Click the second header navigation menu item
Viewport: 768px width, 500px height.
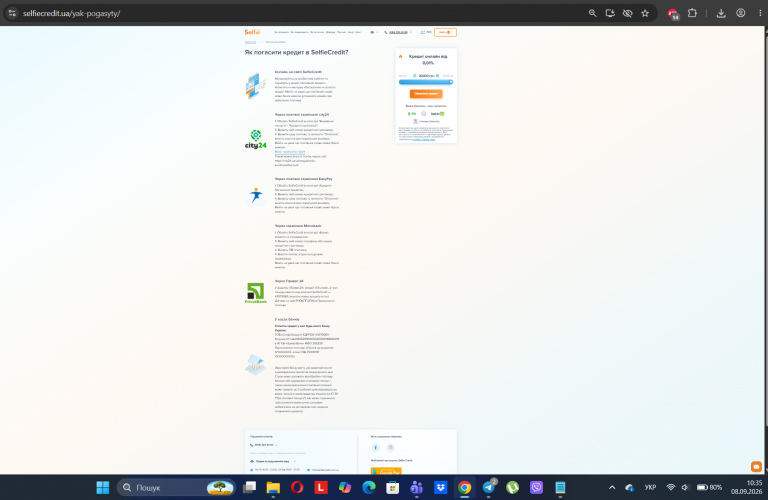point(299,32)
